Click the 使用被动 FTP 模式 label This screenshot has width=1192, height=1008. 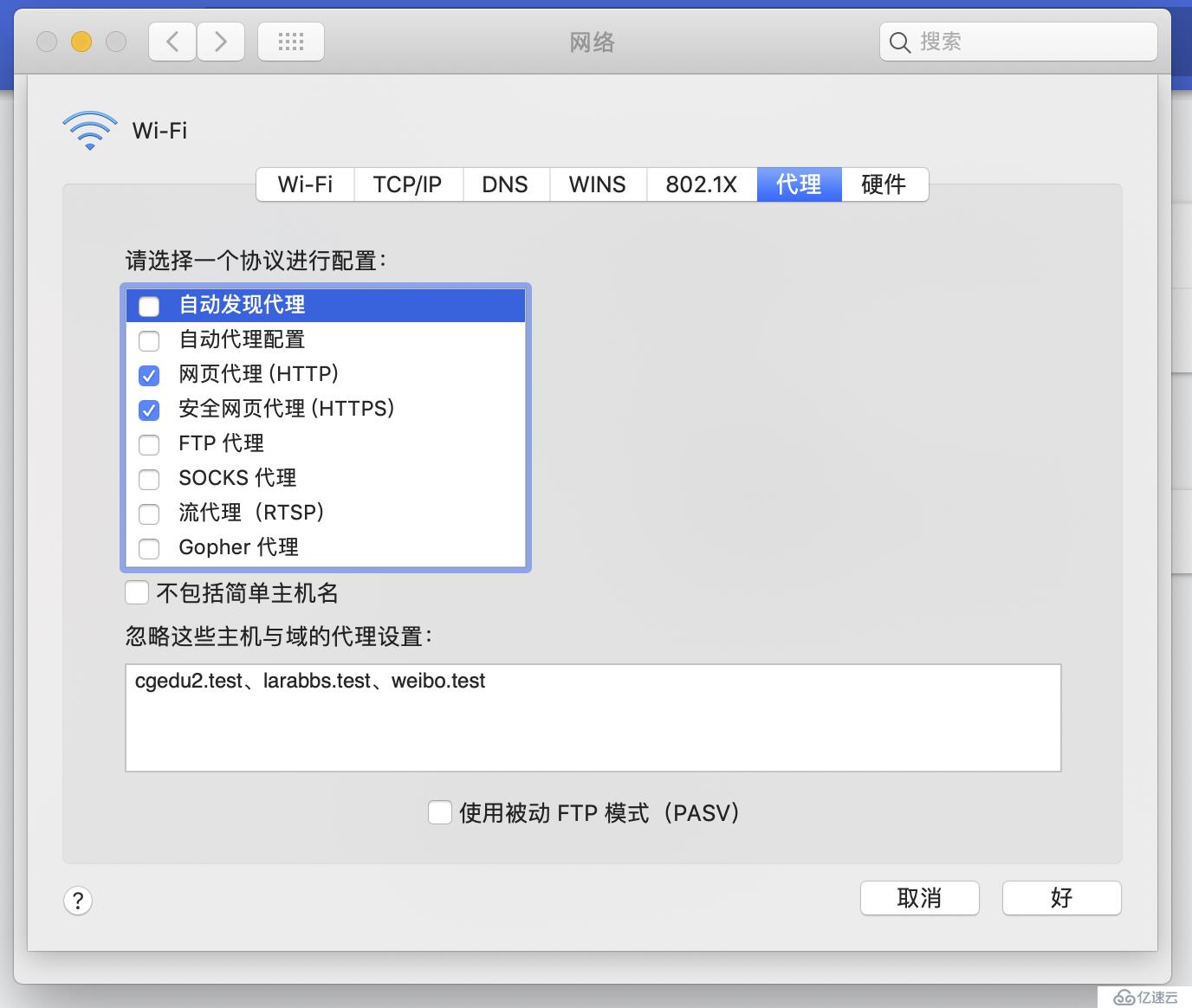[599, 813]
